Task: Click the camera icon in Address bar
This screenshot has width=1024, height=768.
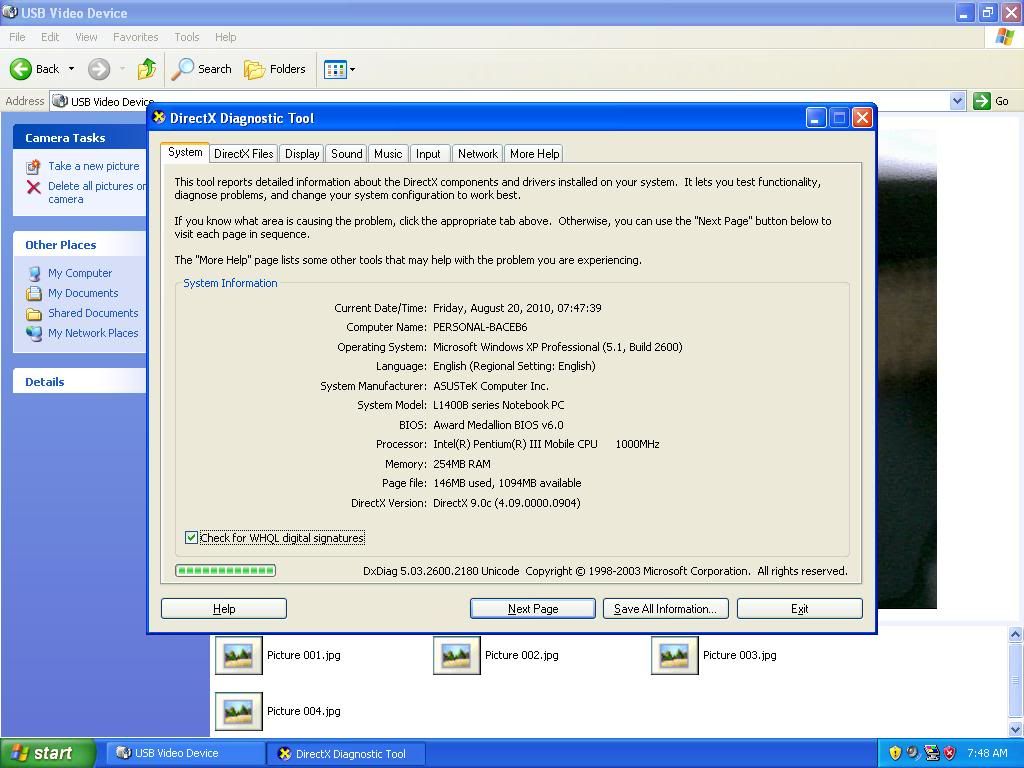Action: [60, 101]
